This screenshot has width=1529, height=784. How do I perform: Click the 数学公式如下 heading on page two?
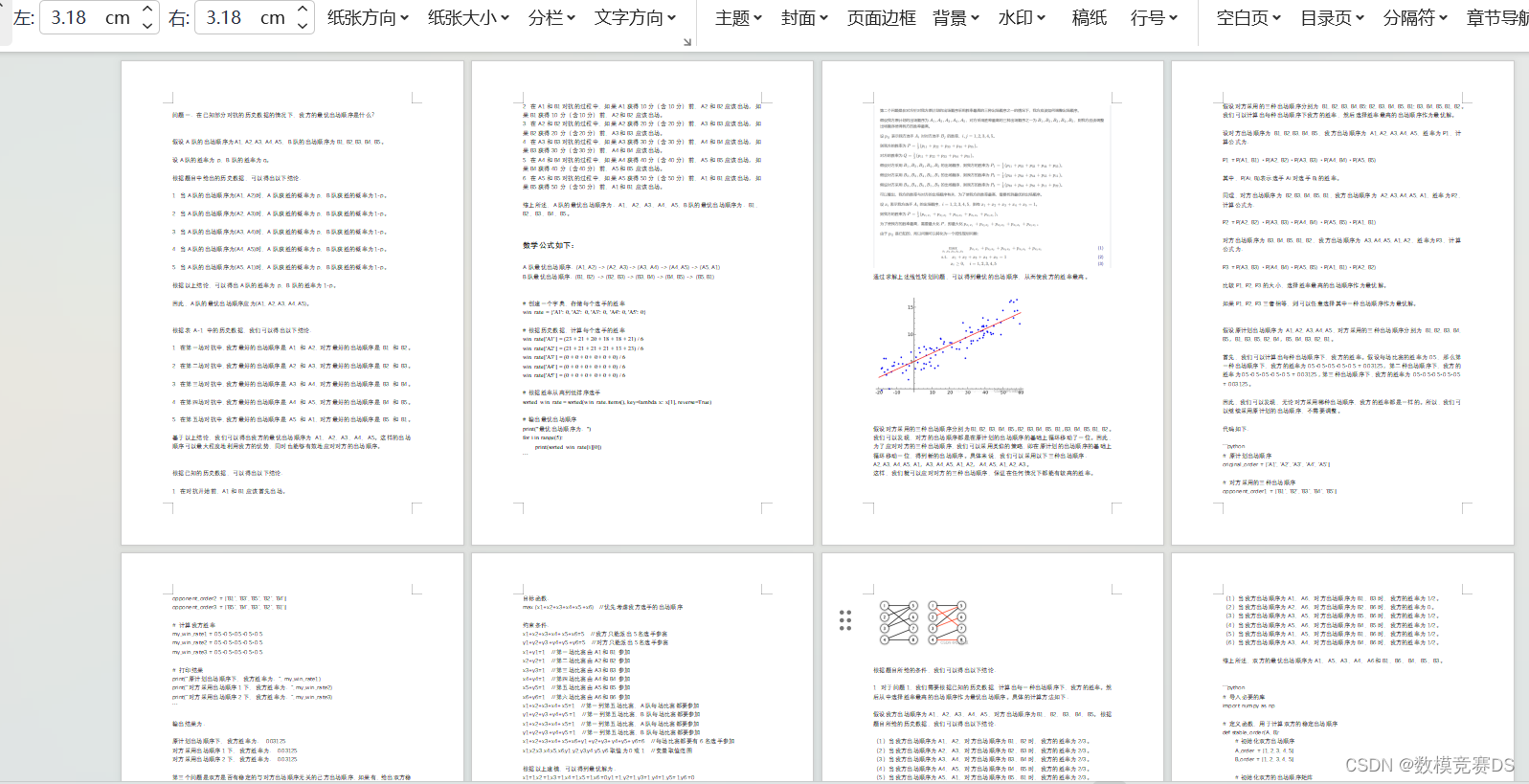click(x=549, y=245)
